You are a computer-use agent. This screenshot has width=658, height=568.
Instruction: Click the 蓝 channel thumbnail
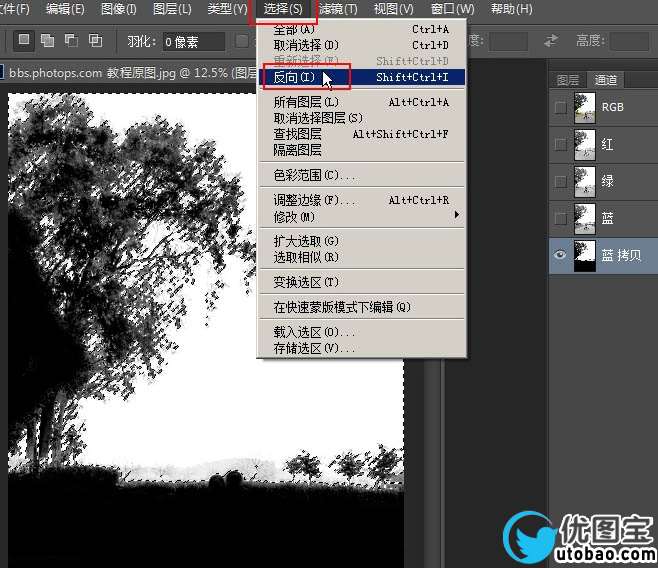point(585,218)
